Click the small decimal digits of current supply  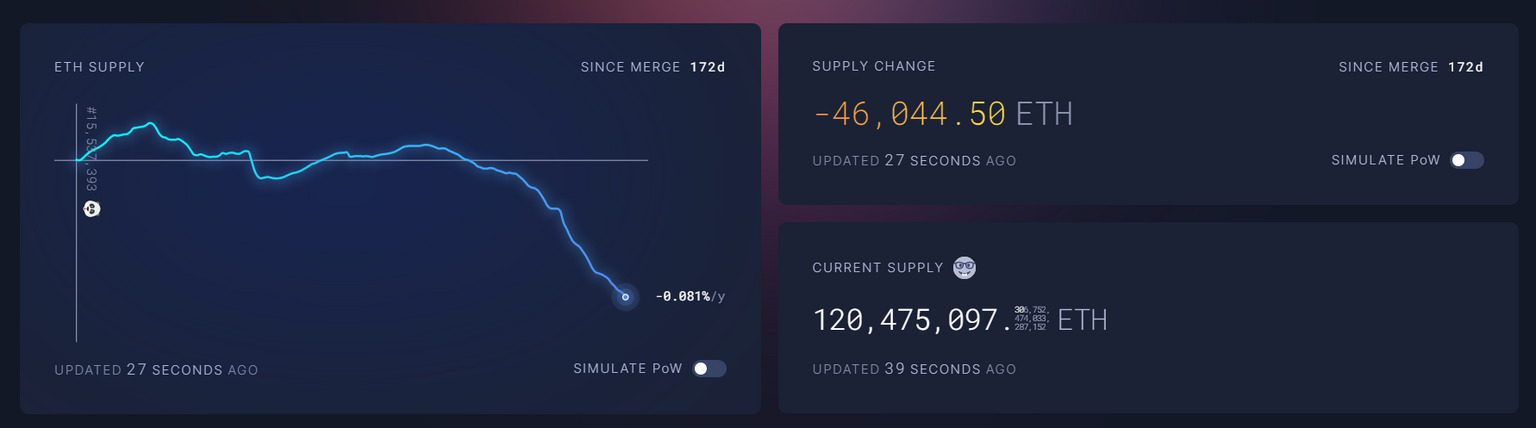(x=1031, y=319)
